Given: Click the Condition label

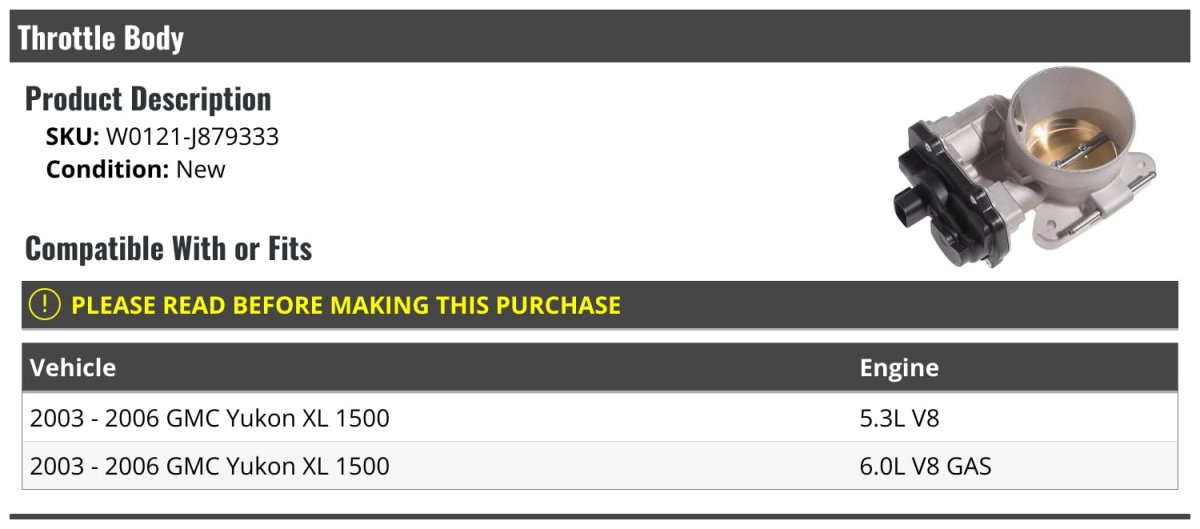Looking at the screenshot, I should tap(107, 169).
